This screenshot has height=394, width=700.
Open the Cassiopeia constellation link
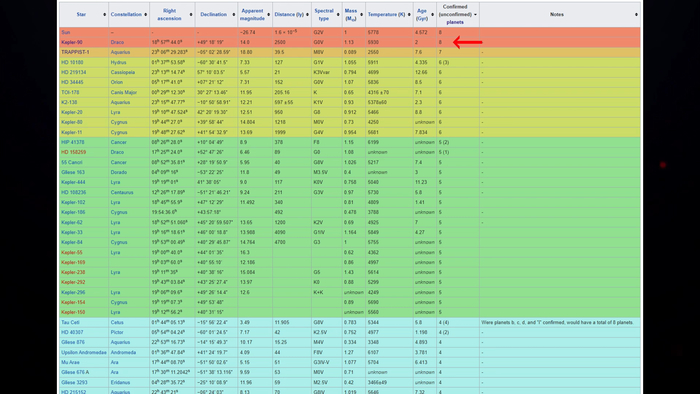(123, 72)
